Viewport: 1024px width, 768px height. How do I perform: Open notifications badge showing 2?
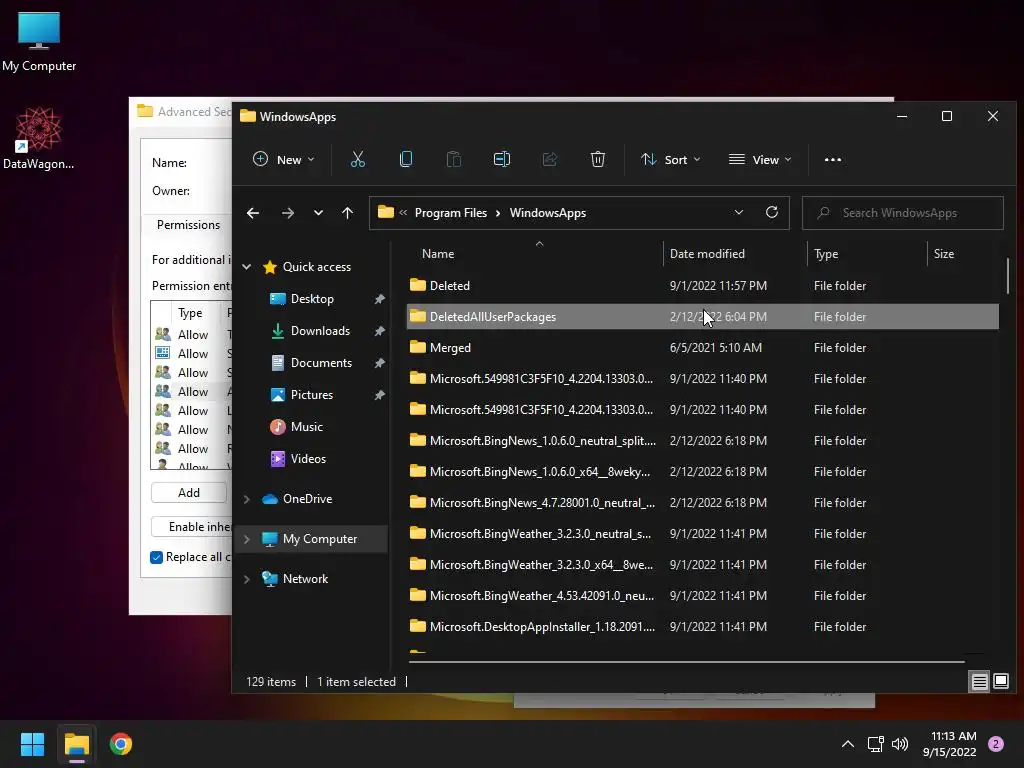(x=996, y=744)
